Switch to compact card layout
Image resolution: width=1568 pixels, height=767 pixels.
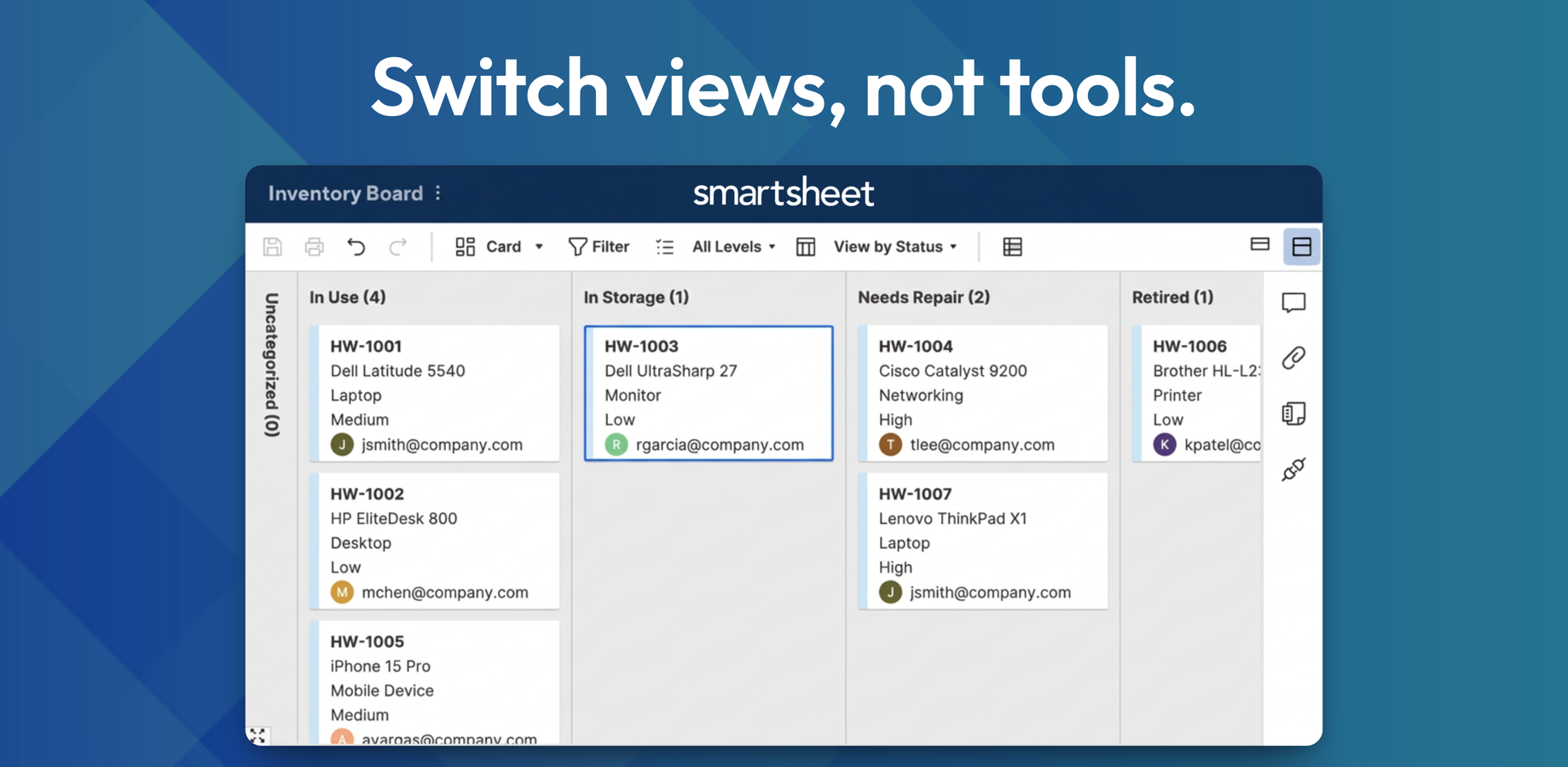pos(1260,245)
